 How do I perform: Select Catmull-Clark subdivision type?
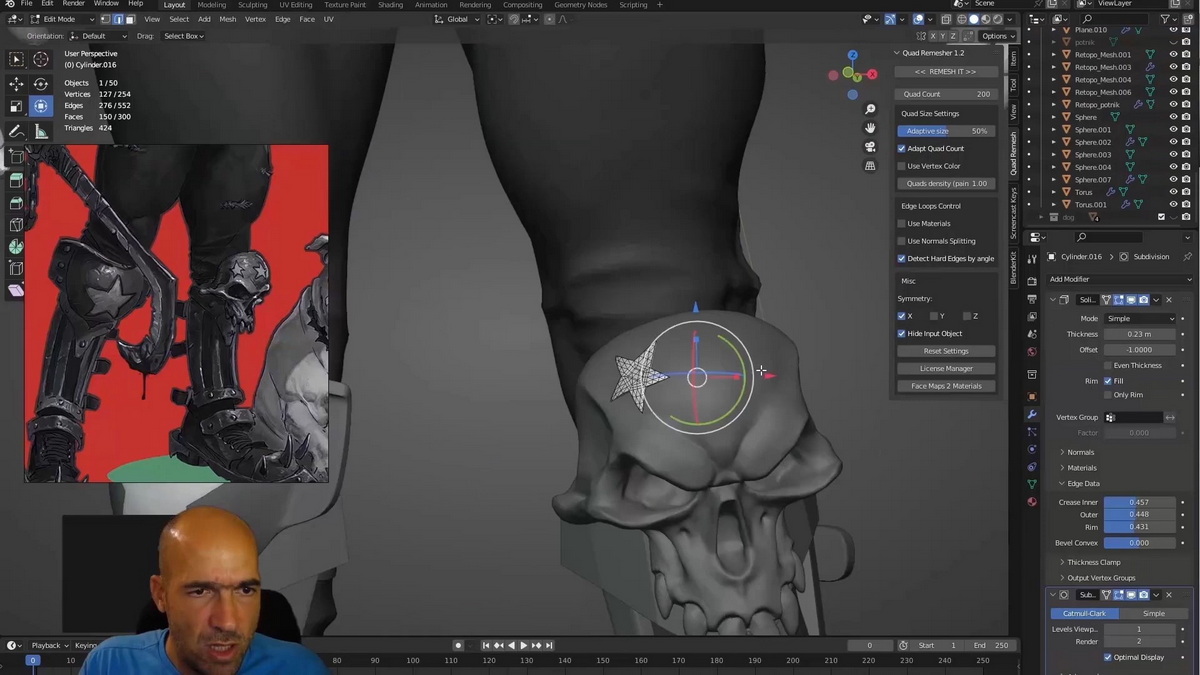tap(1084, 613)
